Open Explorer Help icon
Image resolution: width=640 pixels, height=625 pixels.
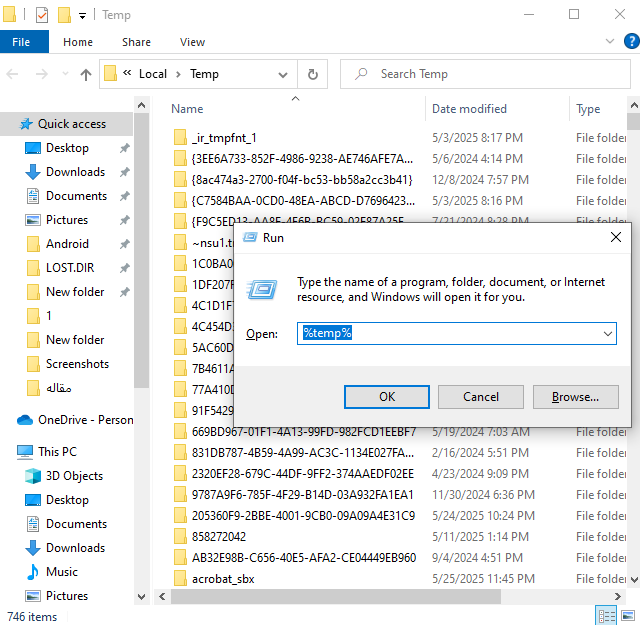click(632, 41)
